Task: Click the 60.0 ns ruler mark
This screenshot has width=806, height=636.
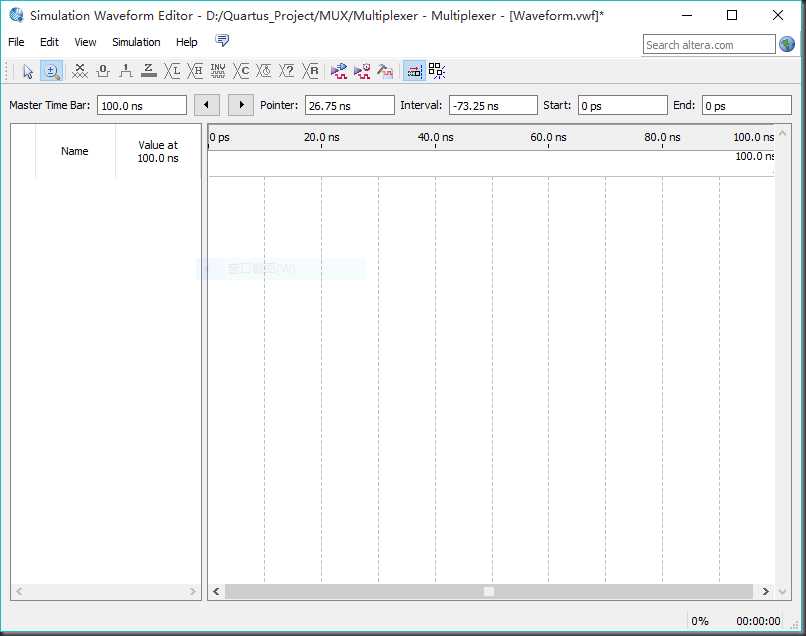Action: (x=548, y=137)
